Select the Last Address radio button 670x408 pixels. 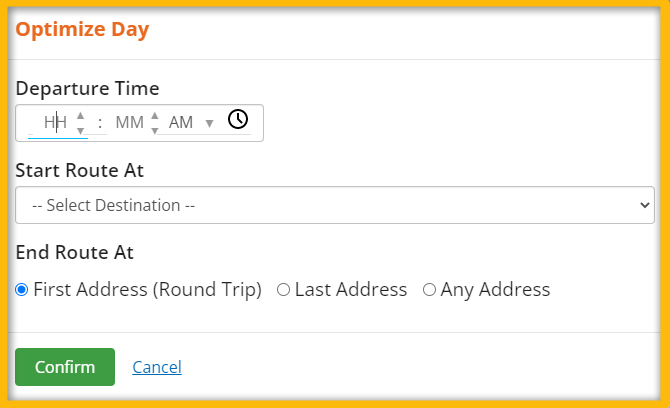[x=283, y=290]
